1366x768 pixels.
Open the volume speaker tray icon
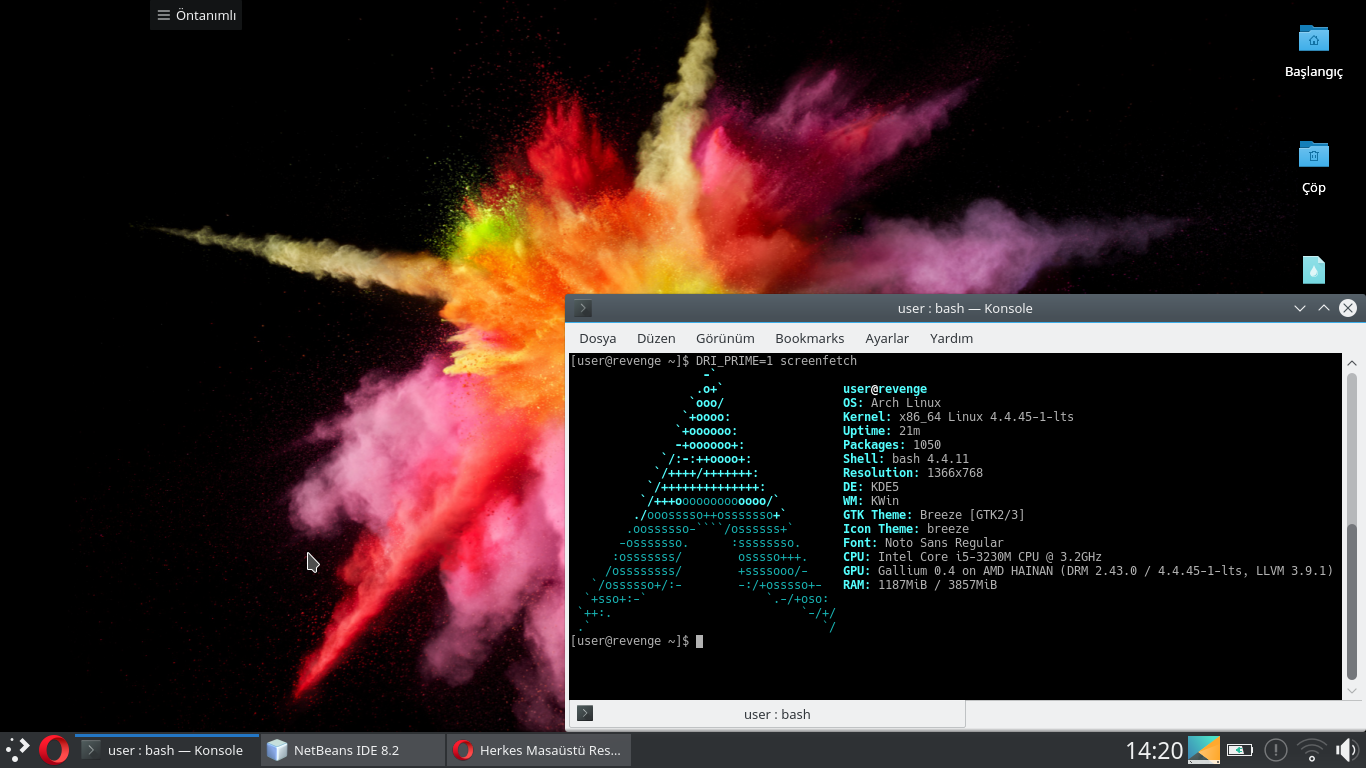(1346, 750)
